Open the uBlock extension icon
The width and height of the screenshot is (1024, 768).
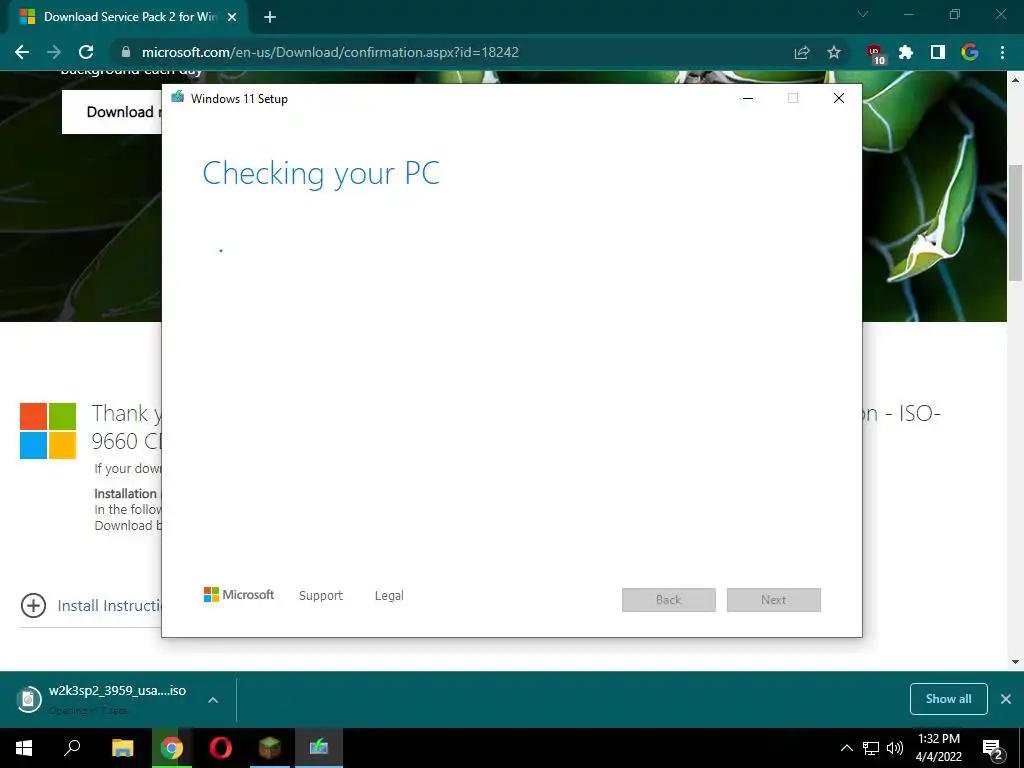coord(875,54)
